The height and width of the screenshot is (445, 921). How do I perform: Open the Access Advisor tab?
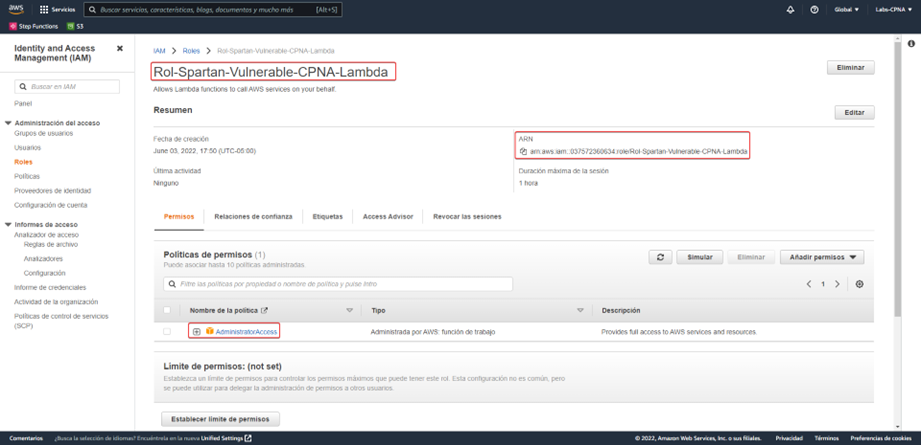[x=388, y=217]
